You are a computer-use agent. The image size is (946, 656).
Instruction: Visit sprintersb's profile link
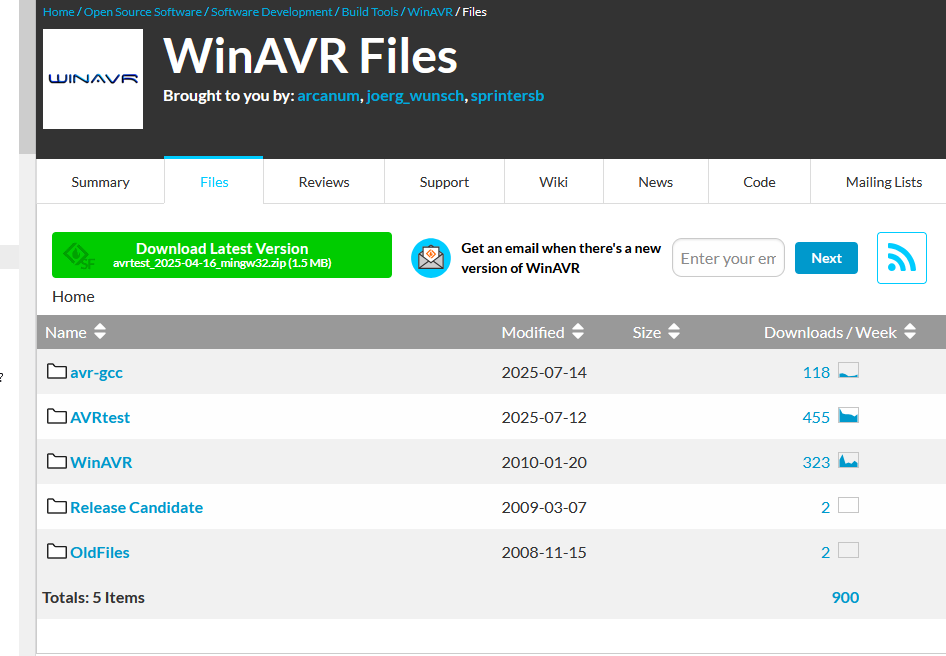(507, 96)
